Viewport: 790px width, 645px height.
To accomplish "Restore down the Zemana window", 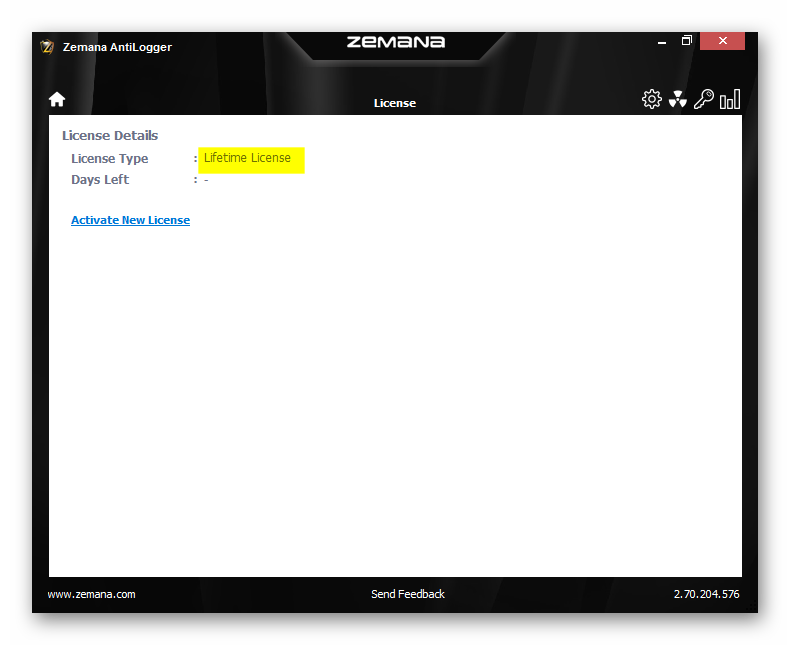I will [686, 41].
